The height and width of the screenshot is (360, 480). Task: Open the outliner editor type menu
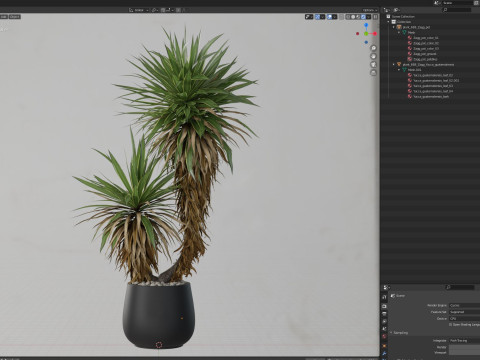click(x=387, y=10)
